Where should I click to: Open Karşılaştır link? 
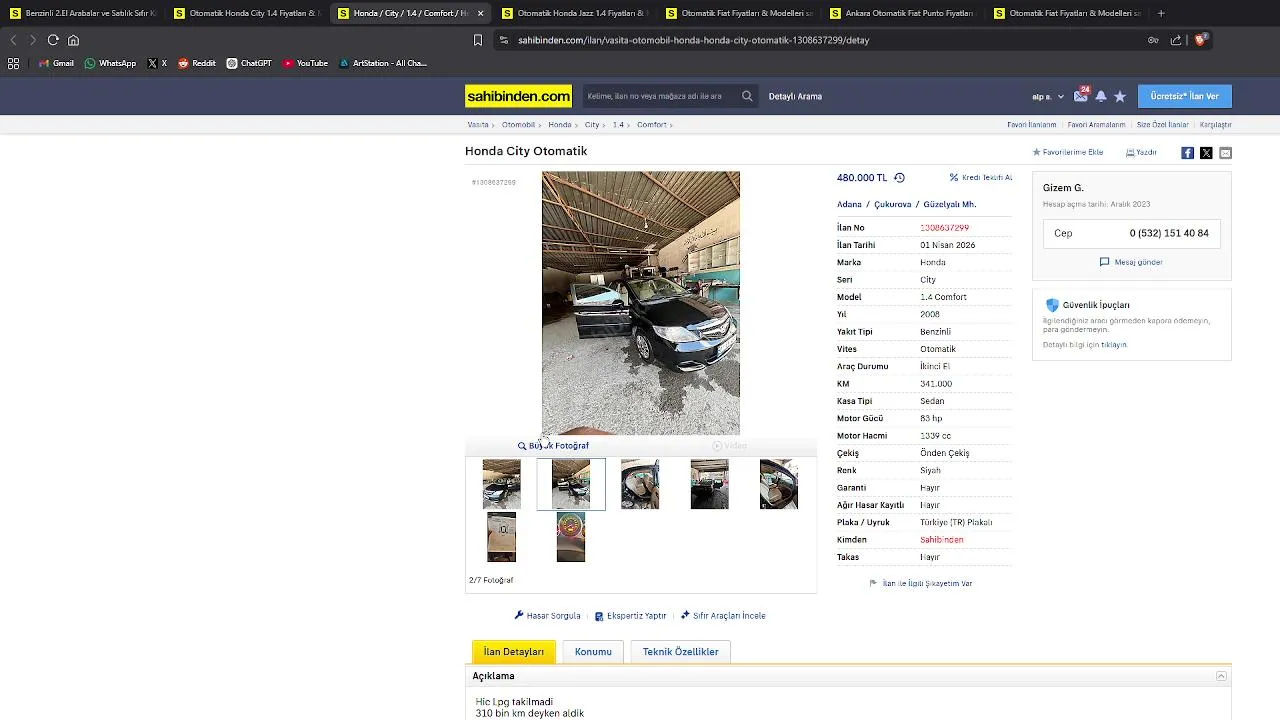click(1215, 125)
